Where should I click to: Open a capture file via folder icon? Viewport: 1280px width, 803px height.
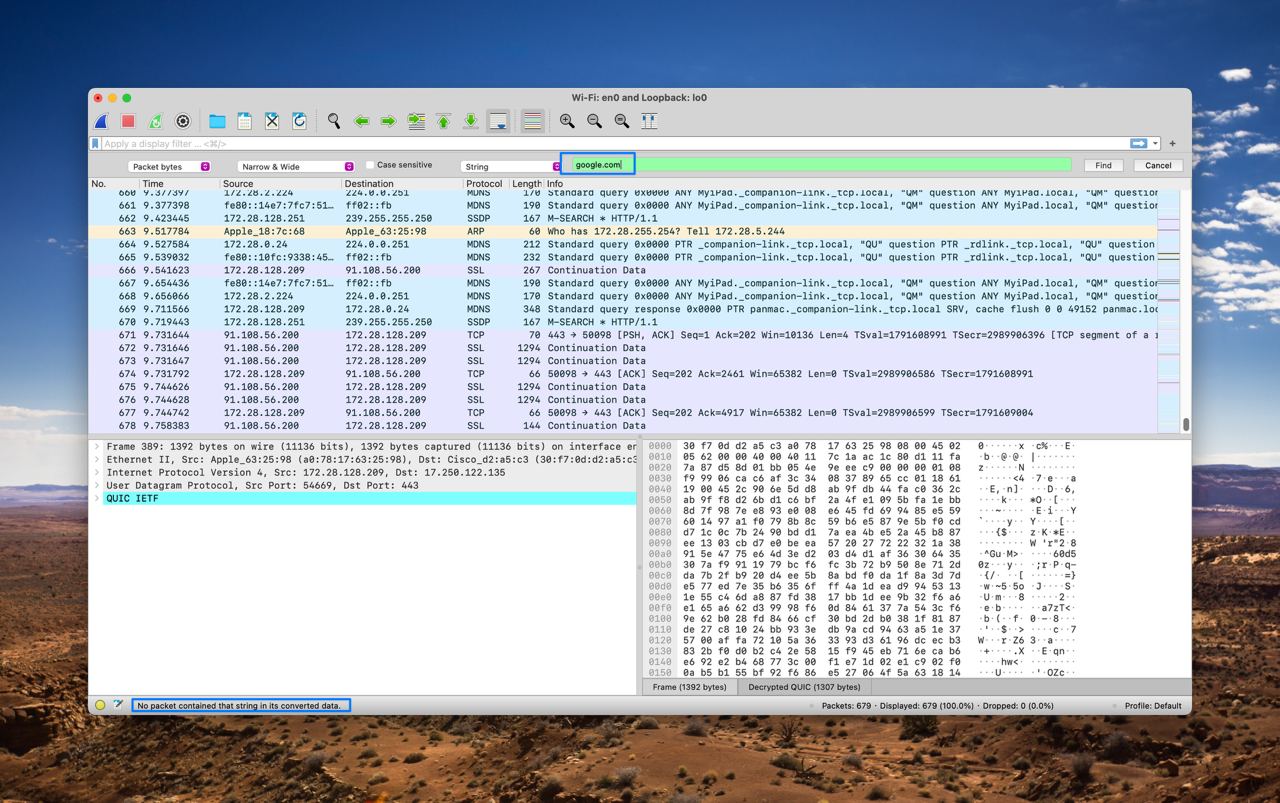click(217, 121)
